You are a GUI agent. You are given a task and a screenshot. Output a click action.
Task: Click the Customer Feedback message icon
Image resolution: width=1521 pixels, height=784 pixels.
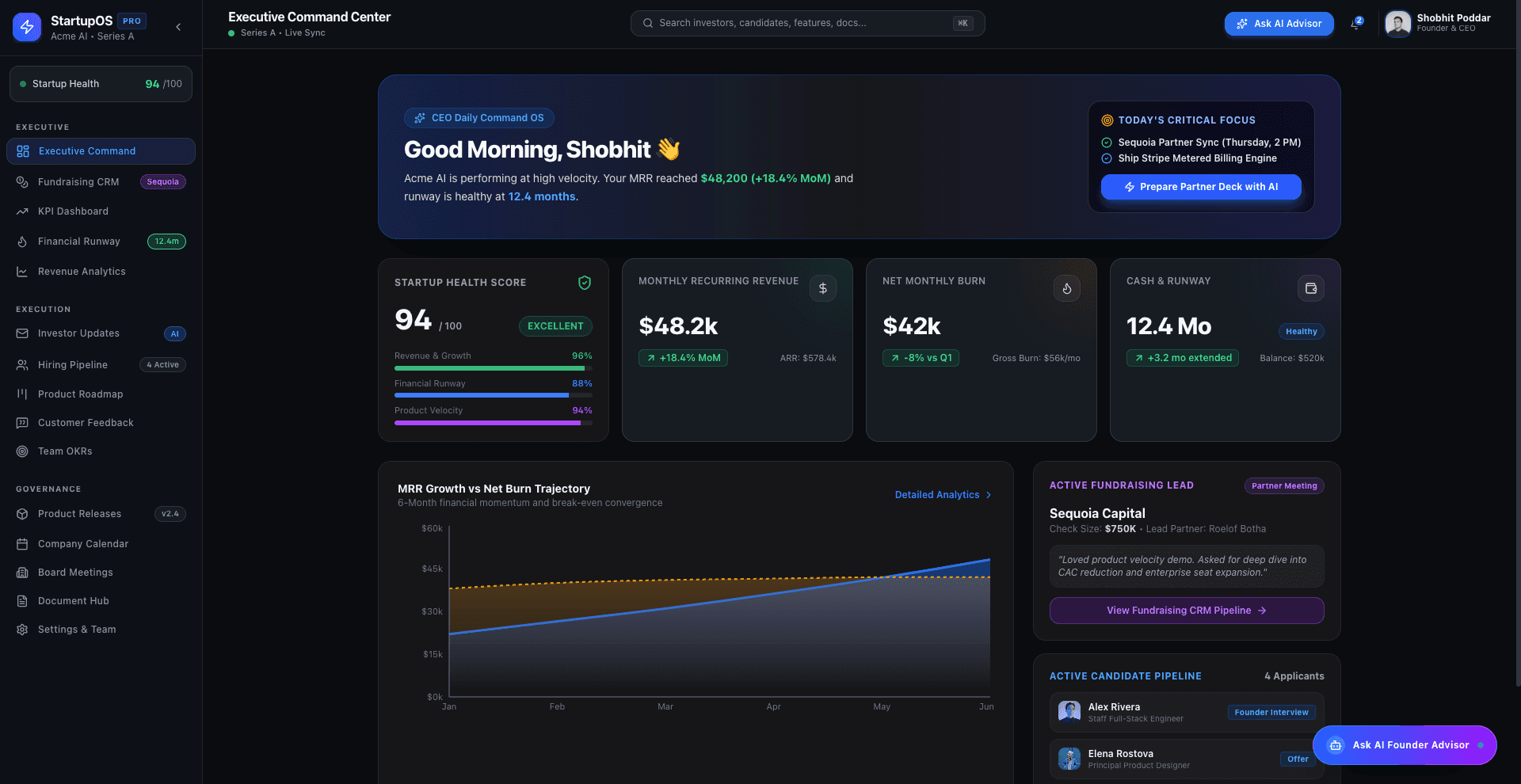click(22, 423)
